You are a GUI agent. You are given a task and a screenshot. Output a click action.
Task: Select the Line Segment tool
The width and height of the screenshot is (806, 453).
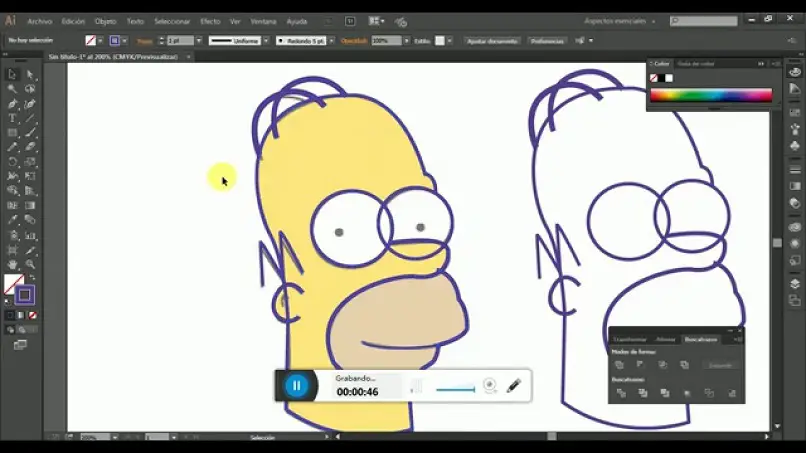(30, 118)
